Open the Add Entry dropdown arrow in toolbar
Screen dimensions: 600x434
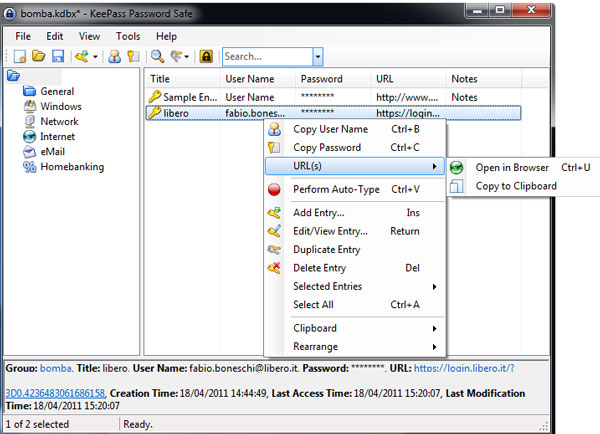[x=95, y=57]
